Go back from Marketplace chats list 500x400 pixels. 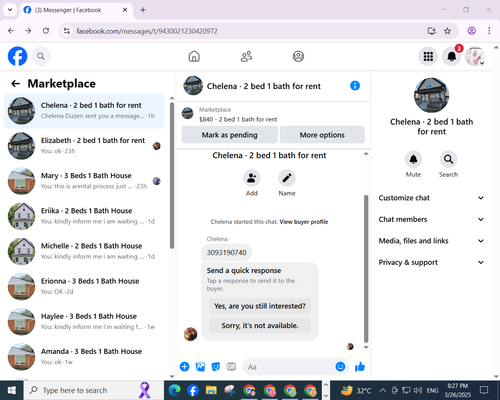15,83
